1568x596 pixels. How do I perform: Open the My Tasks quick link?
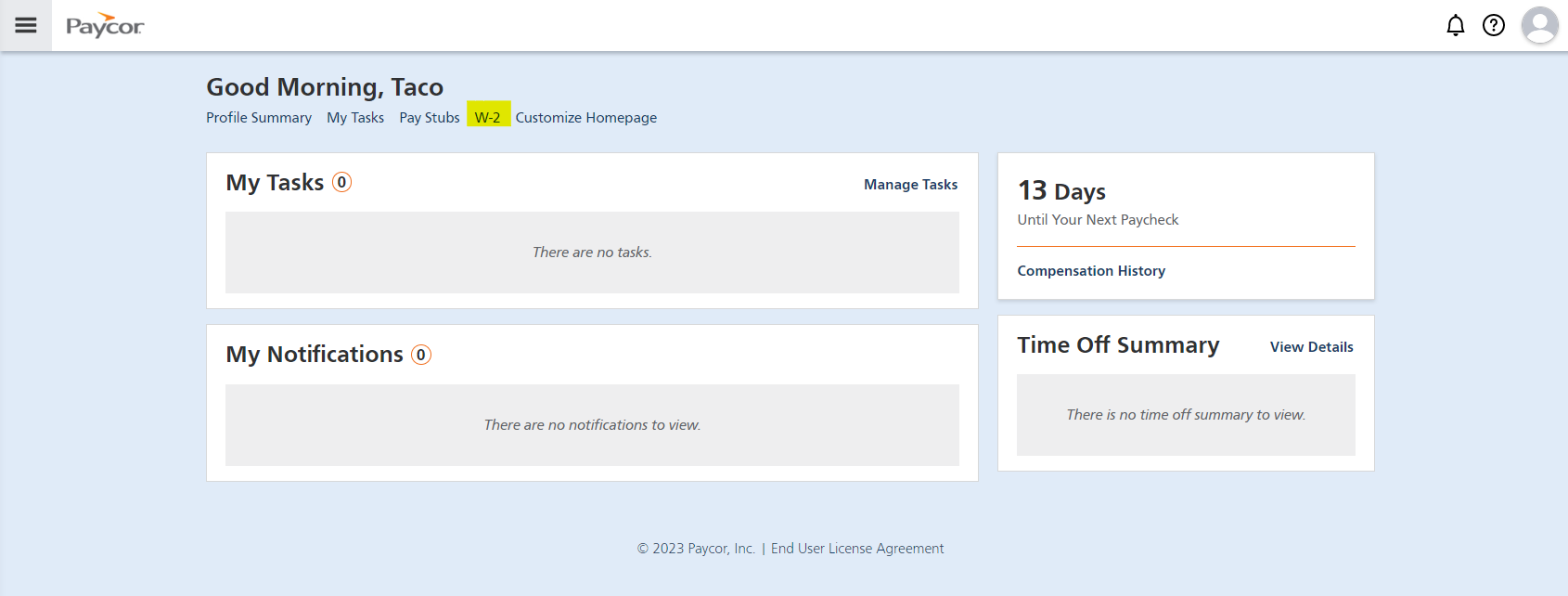(x=355, y=118)
